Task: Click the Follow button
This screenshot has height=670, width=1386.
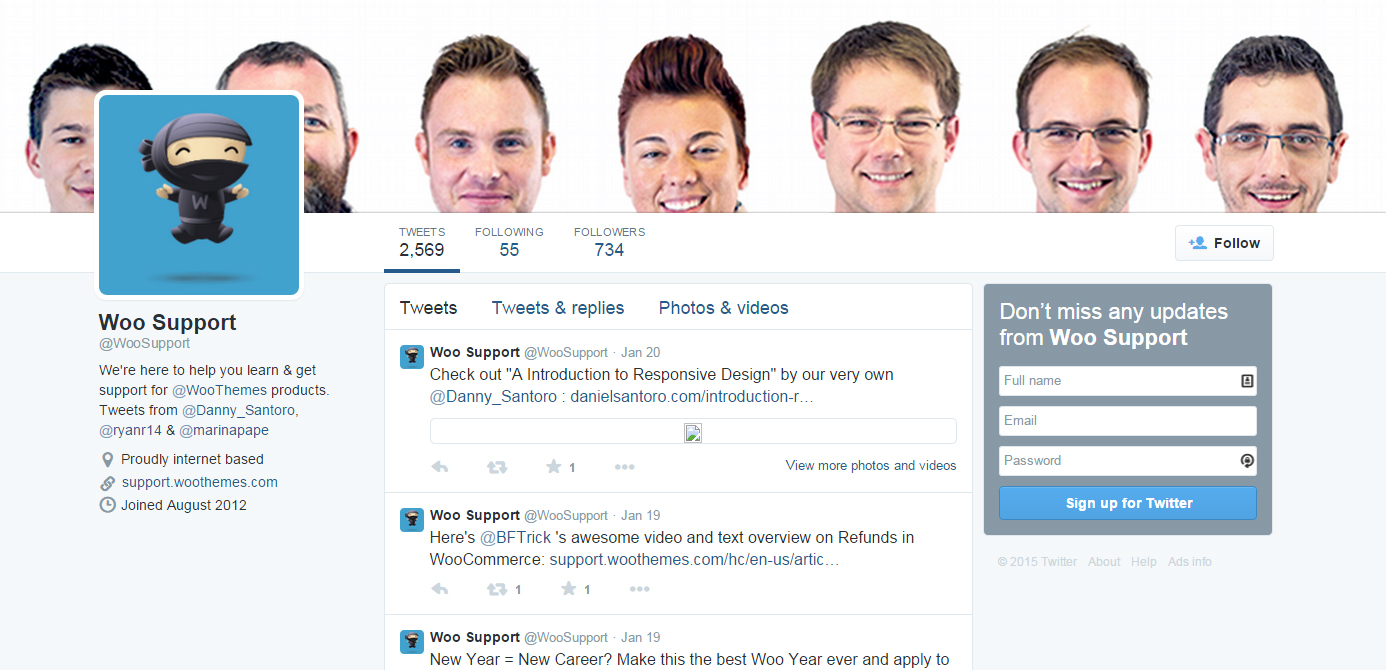Action: (1224, 243)
